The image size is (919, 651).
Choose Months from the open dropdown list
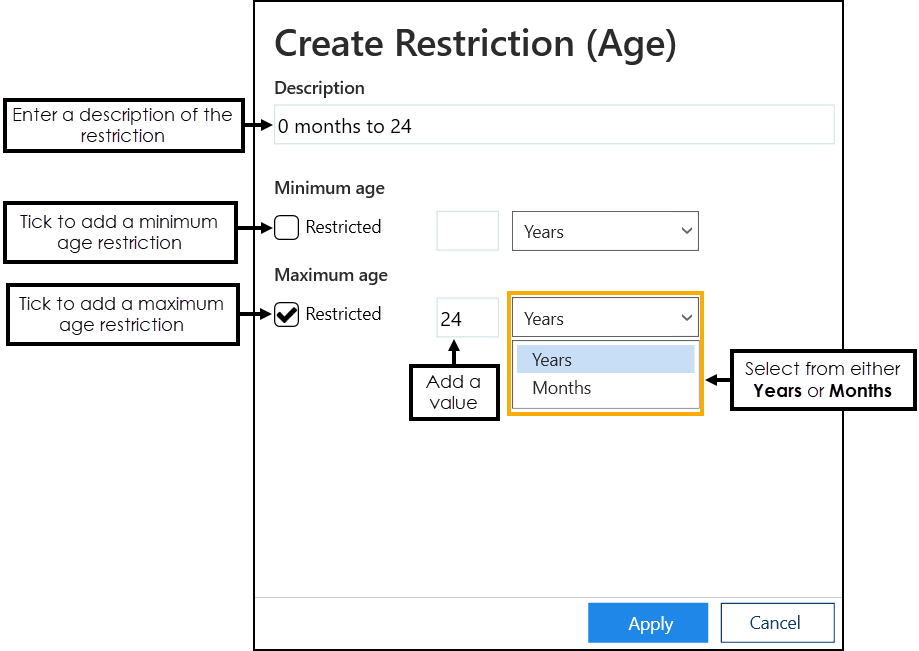pyautogui.click(x=605, y=388)
